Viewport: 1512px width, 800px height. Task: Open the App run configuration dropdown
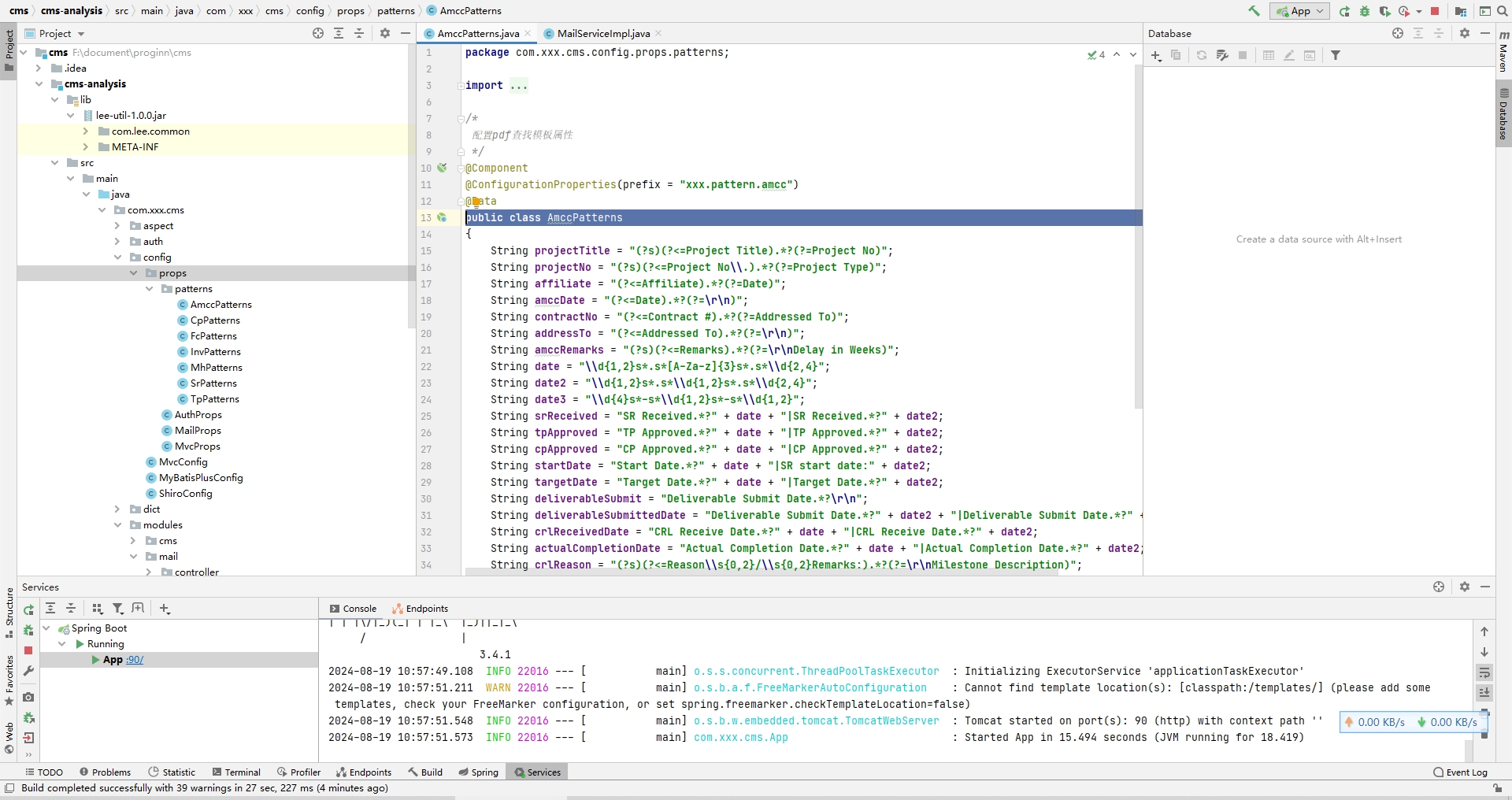pyautogui.click(x=1299, y=11)
